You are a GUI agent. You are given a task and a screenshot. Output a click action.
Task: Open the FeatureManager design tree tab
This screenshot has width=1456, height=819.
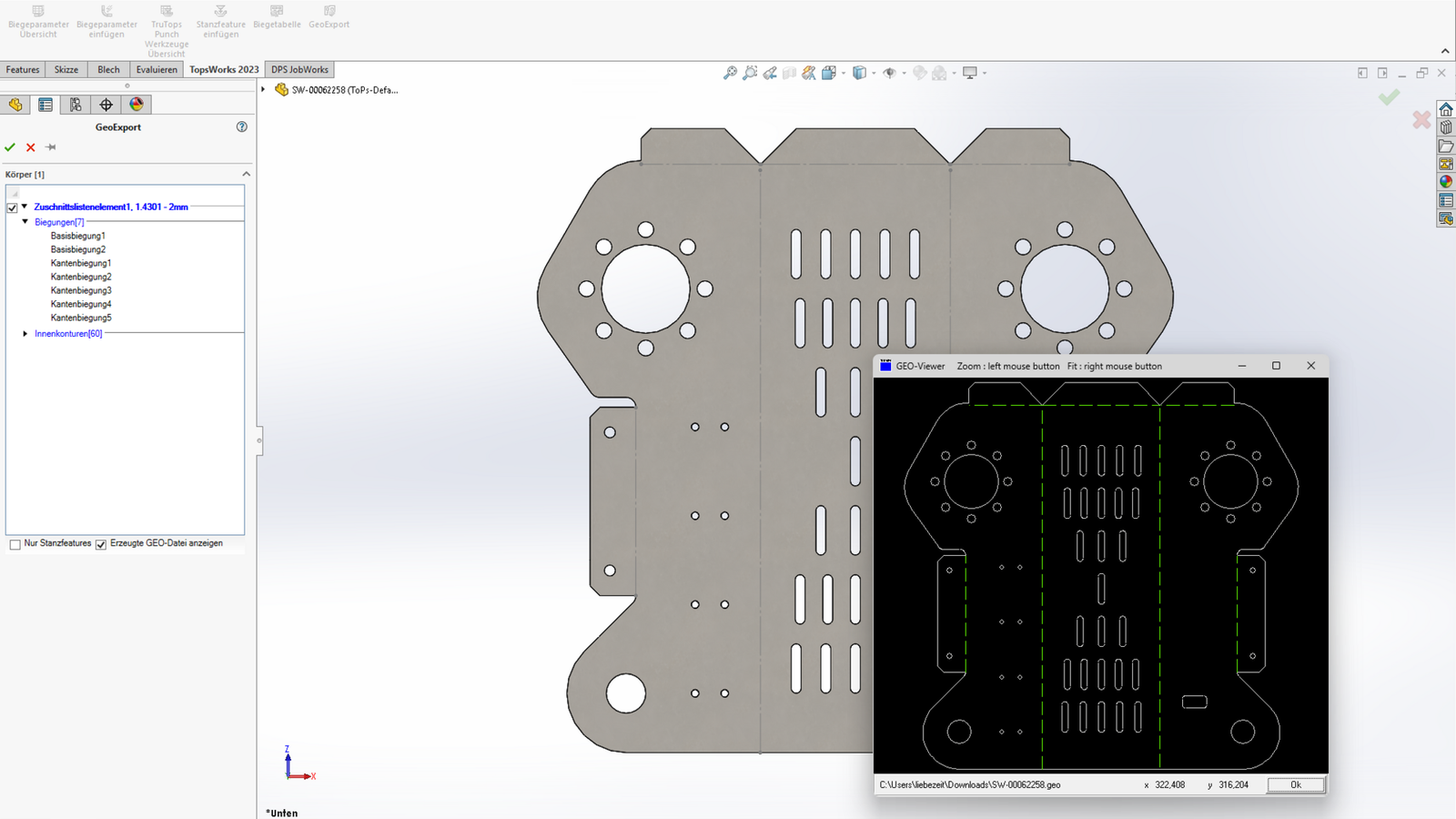coord(15,105)
